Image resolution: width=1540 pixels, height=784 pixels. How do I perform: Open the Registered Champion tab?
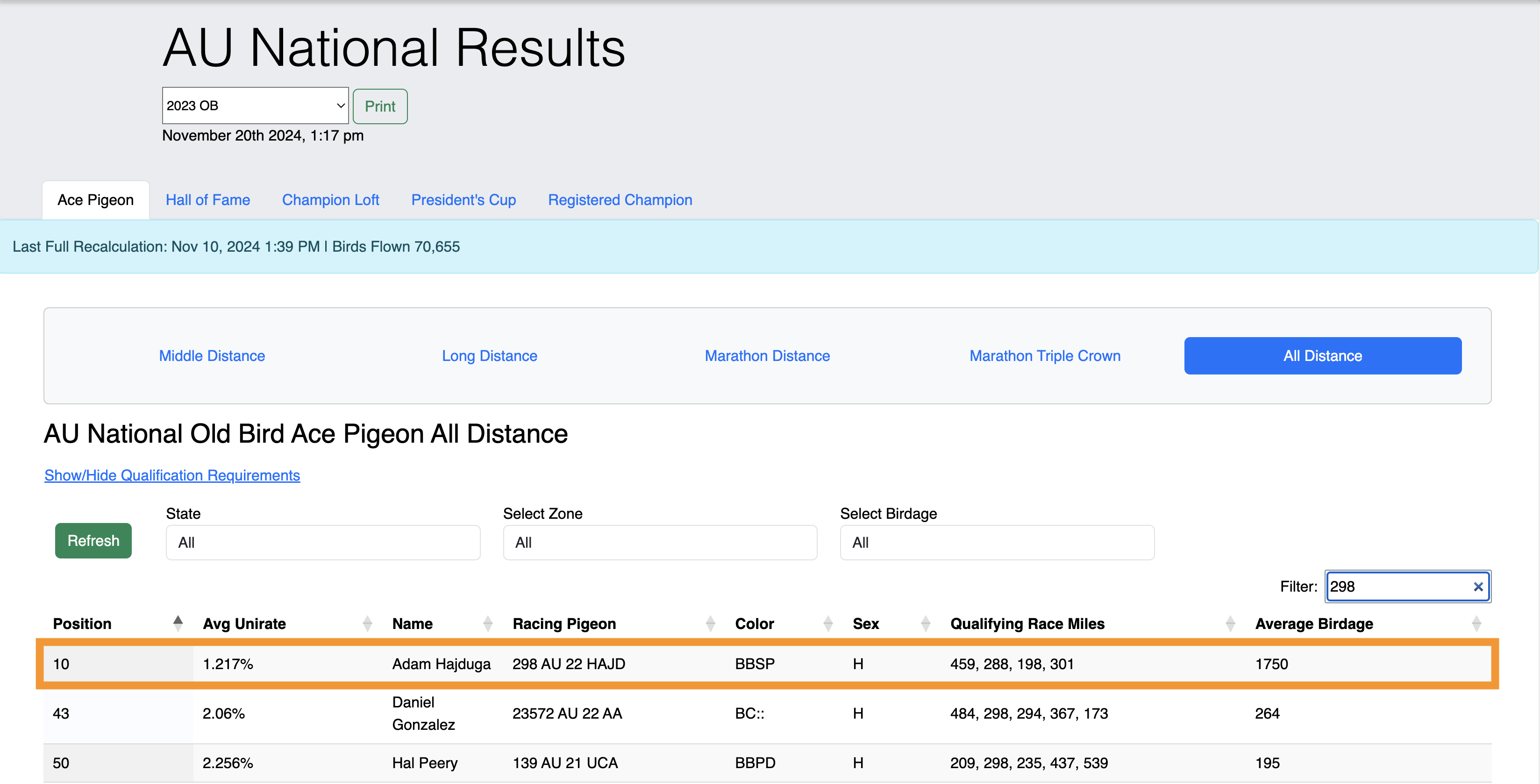(x=620, y=199)
